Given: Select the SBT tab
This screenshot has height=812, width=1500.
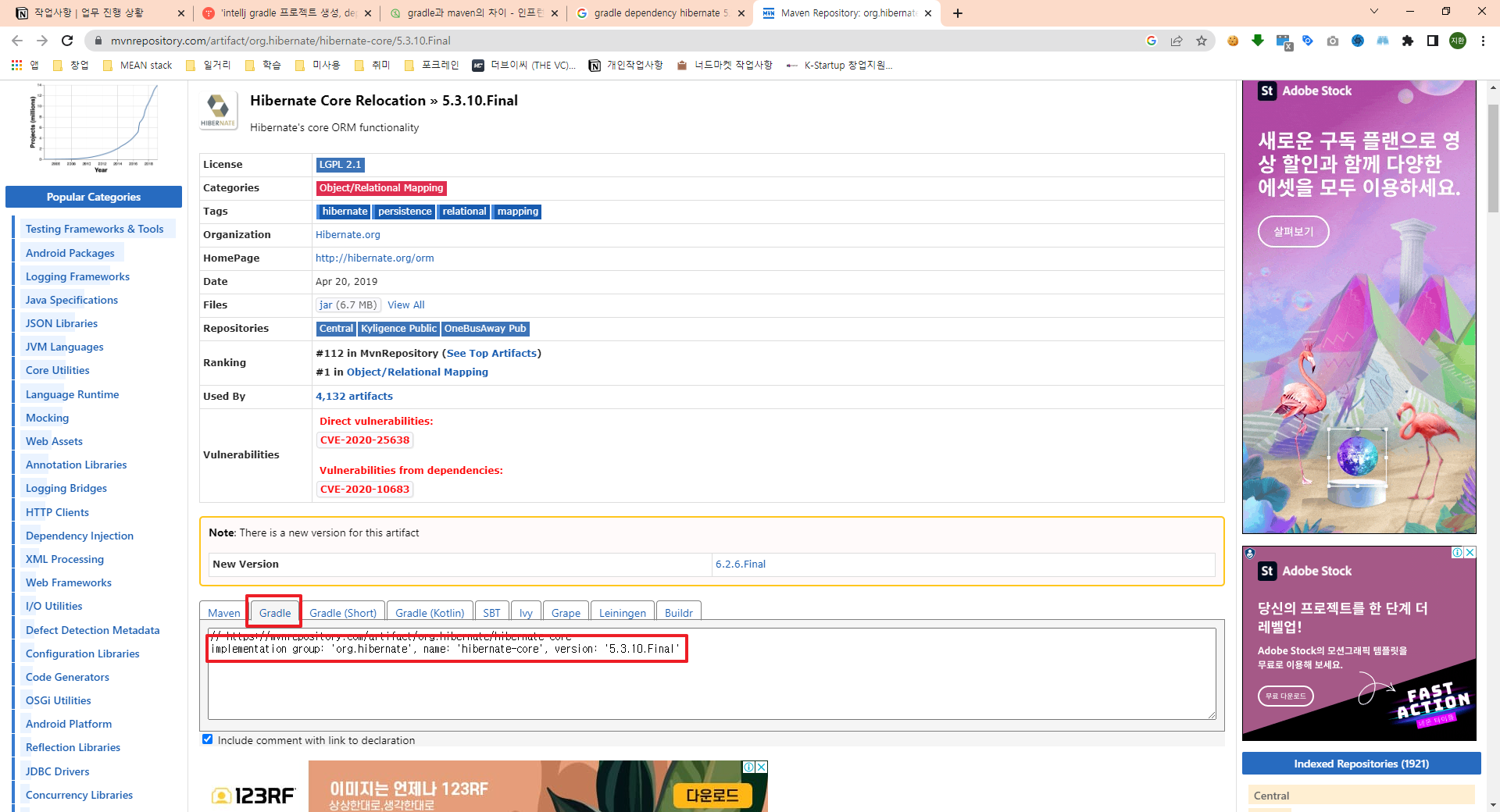Looking at the screenshot, I should [491, 613].
